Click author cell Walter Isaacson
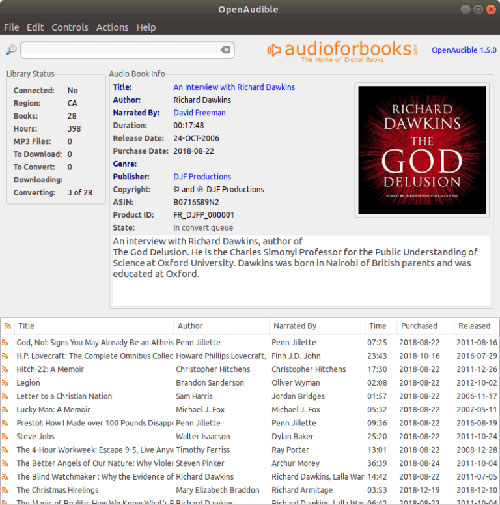This screenshot has width=500, height=505. coord(203,436)
